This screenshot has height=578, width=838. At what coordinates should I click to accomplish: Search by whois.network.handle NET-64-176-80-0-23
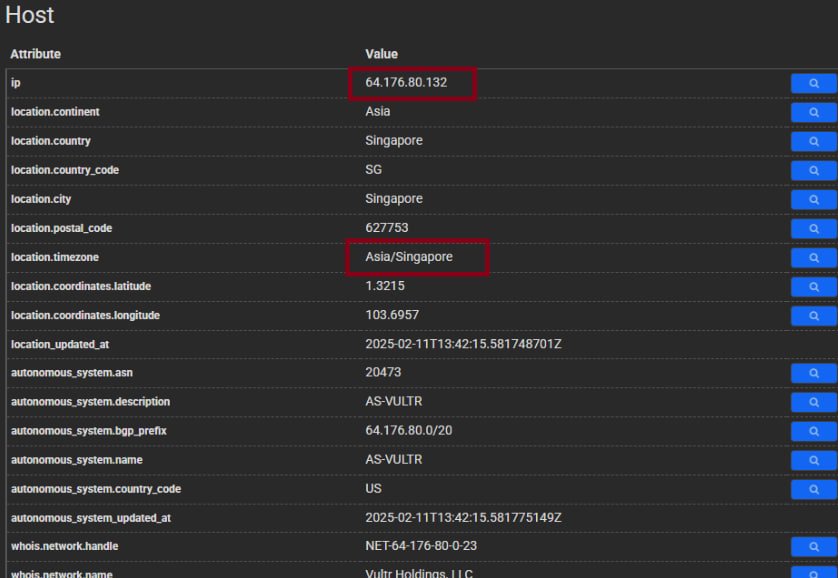point(813,547)
